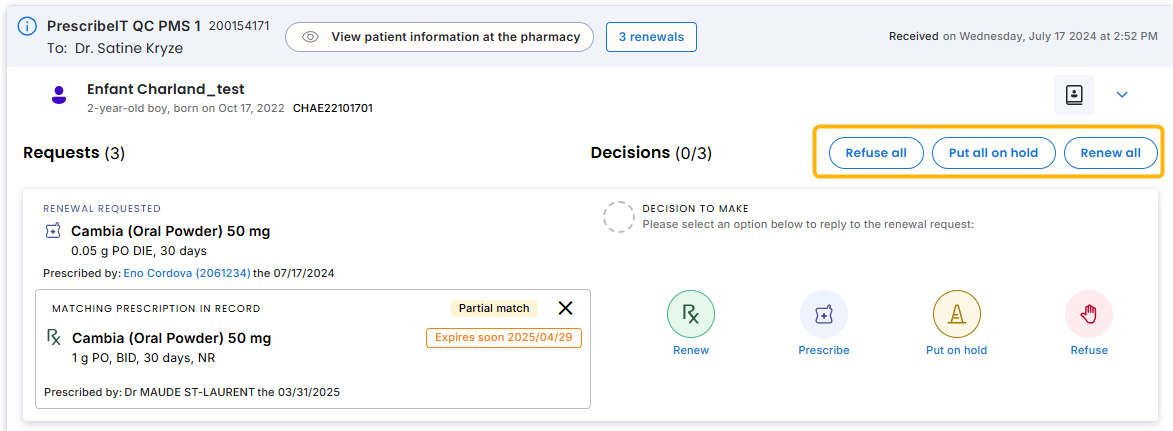Click Renew all button

point(1111,153)
